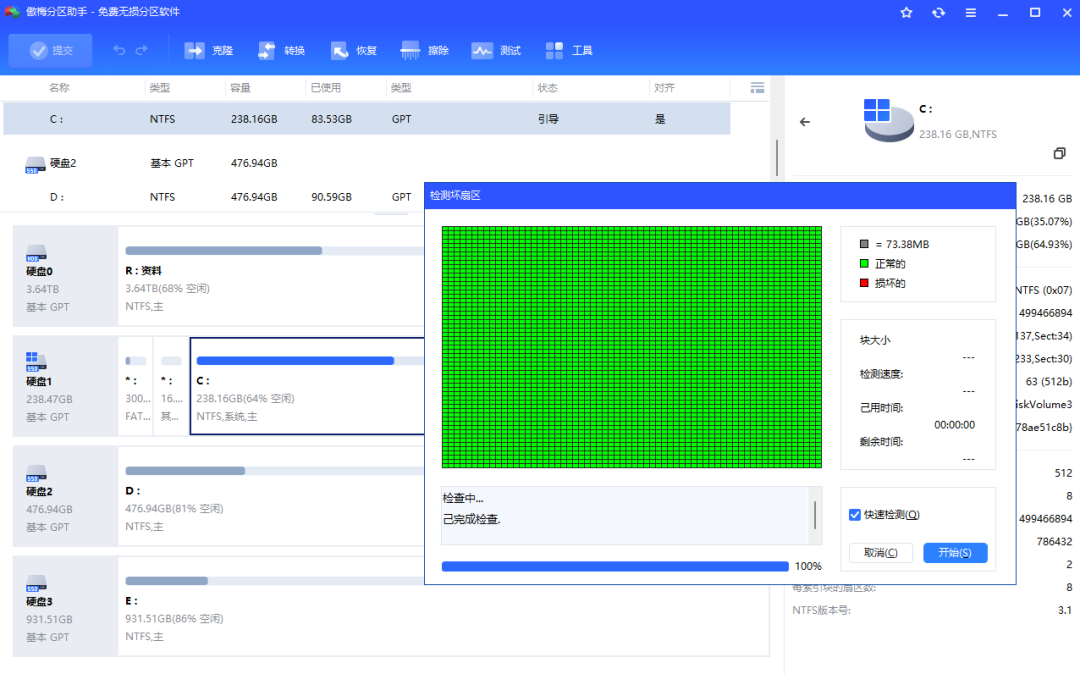
Task: Click the 提交 (Submit) button
Action: [x=50, y=50]
